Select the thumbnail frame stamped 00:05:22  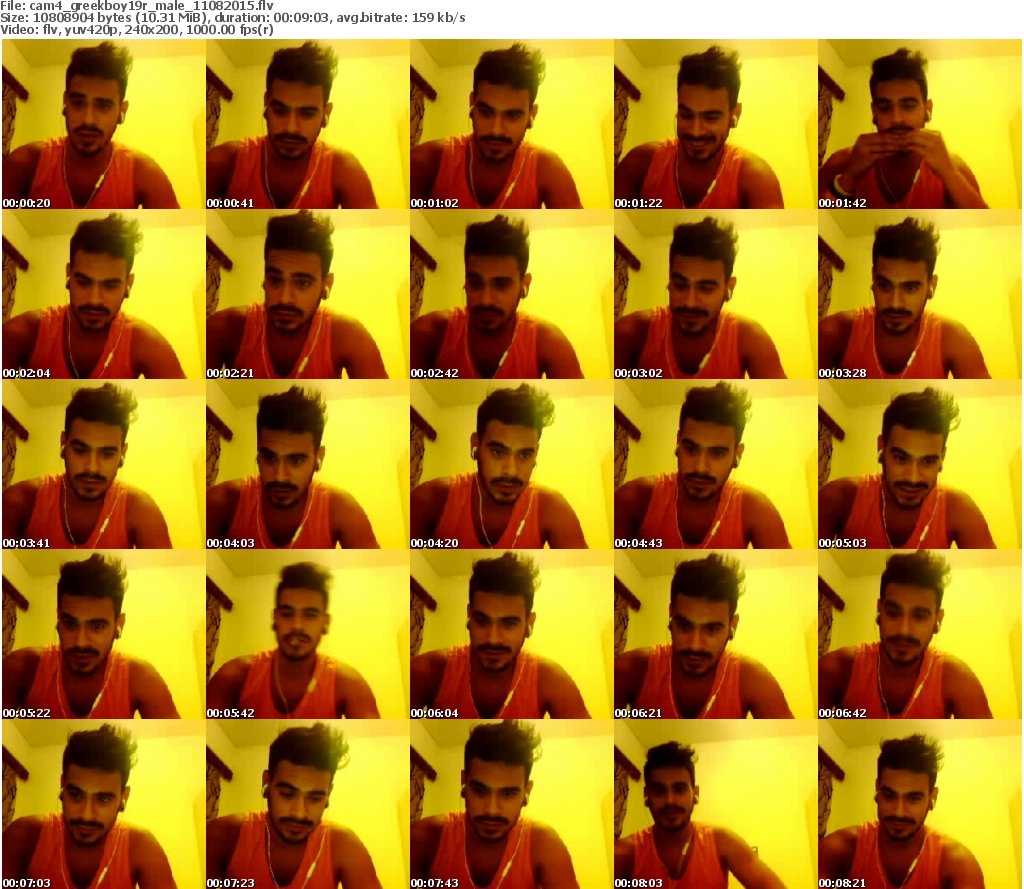pos(103,634)
